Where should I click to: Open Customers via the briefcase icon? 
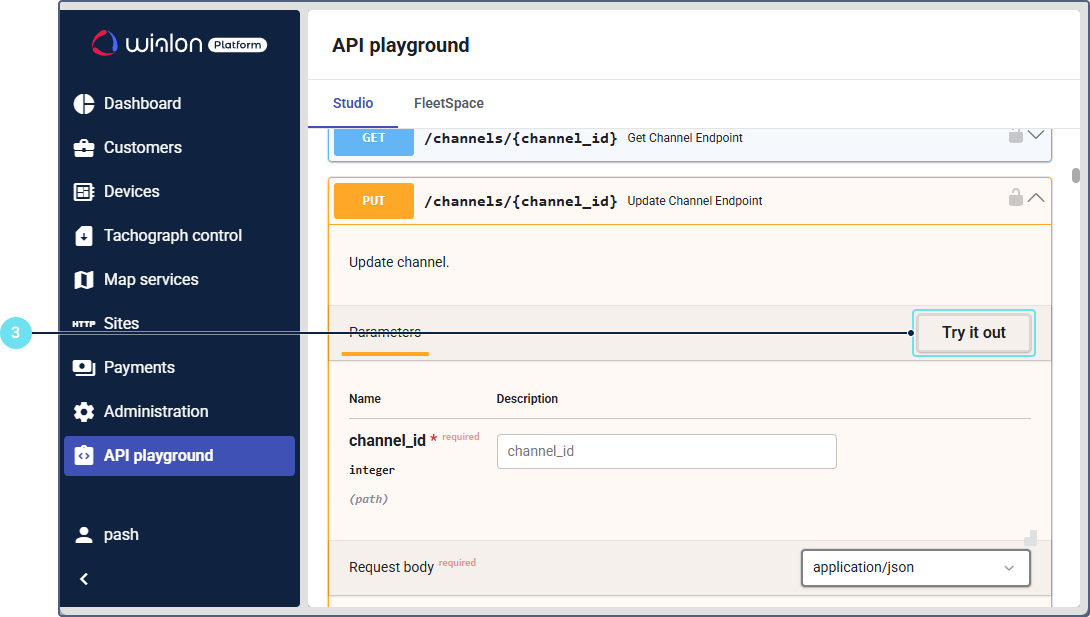pos(84,148)
